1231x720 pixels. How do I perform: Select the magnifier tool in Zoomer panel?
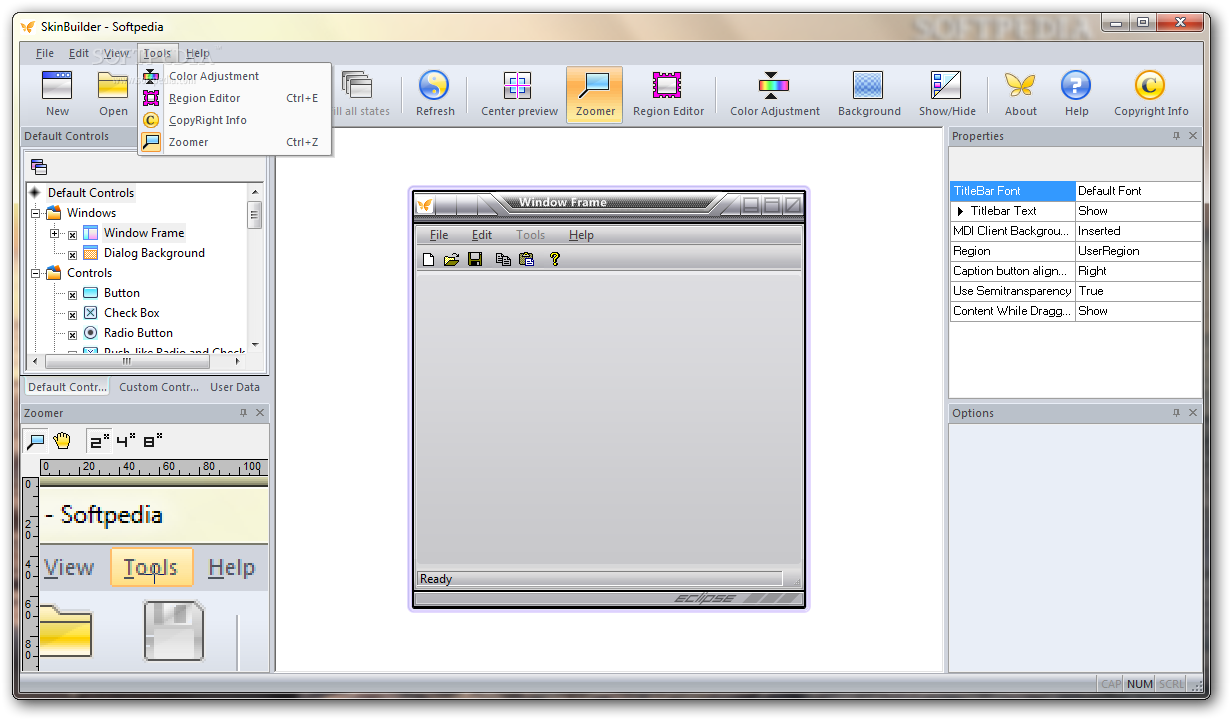[x=36, y=441]
